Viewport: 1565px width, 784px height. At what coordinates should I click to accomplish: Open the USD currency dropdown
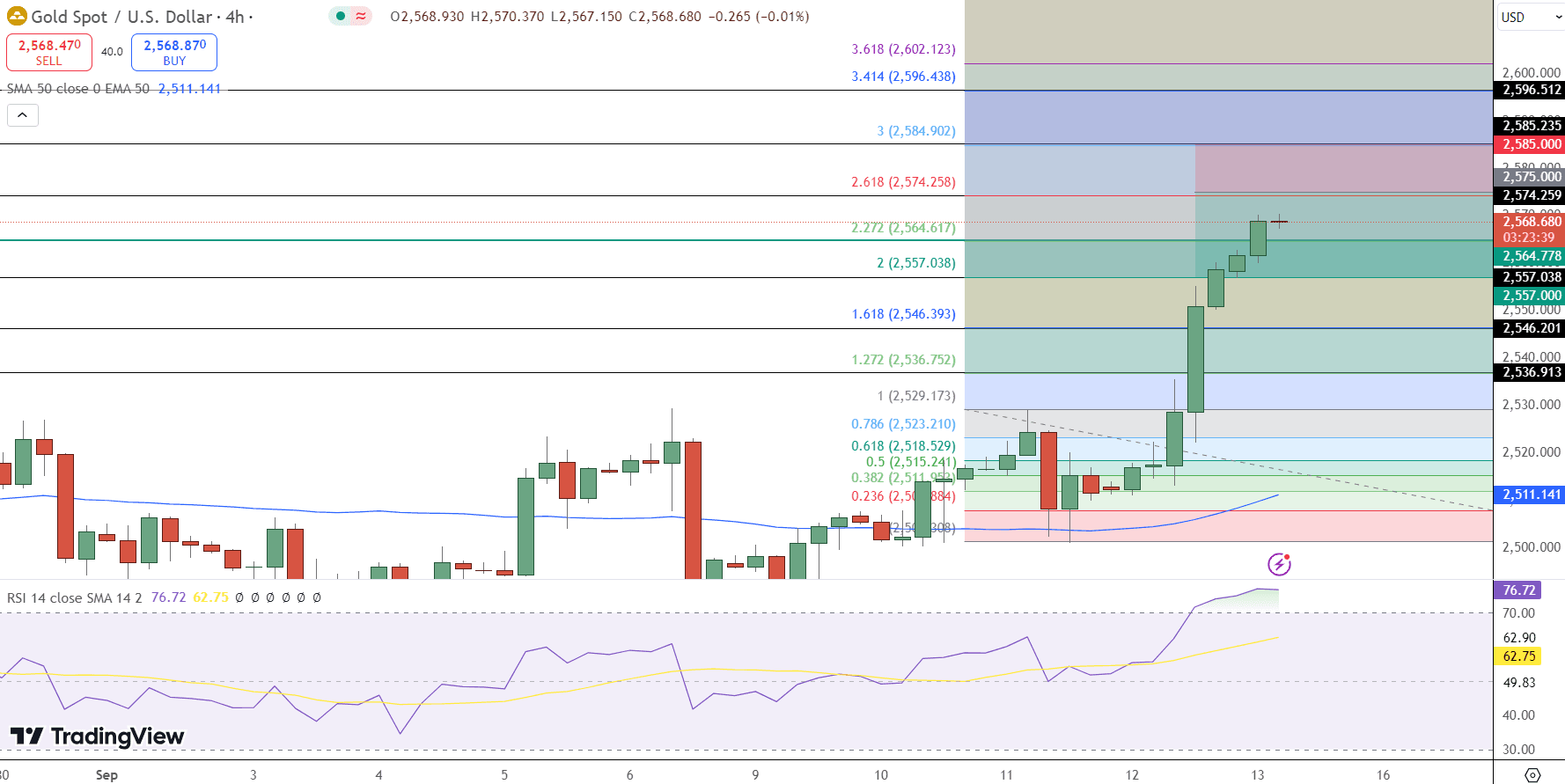1531,17
